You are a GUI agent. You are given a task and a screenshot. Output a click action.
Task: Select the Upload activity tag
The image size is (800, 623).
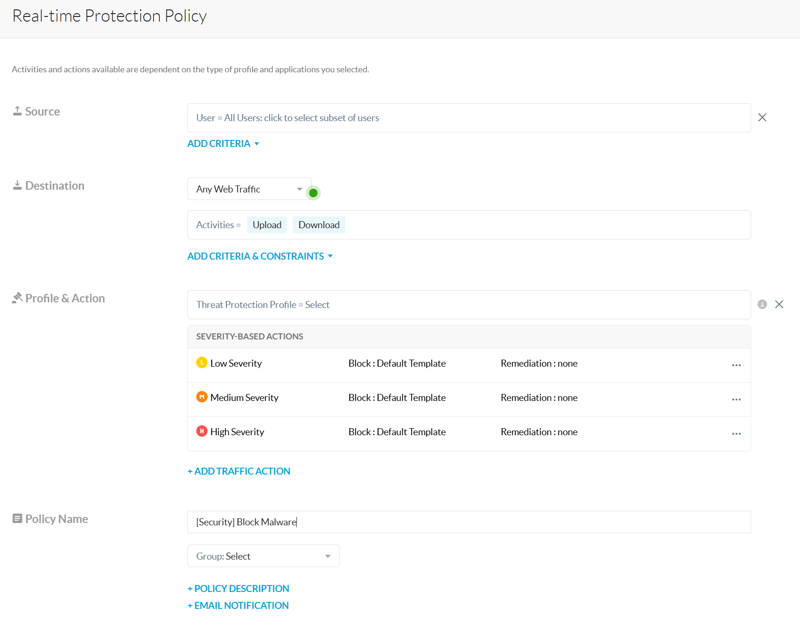(267, 225)
